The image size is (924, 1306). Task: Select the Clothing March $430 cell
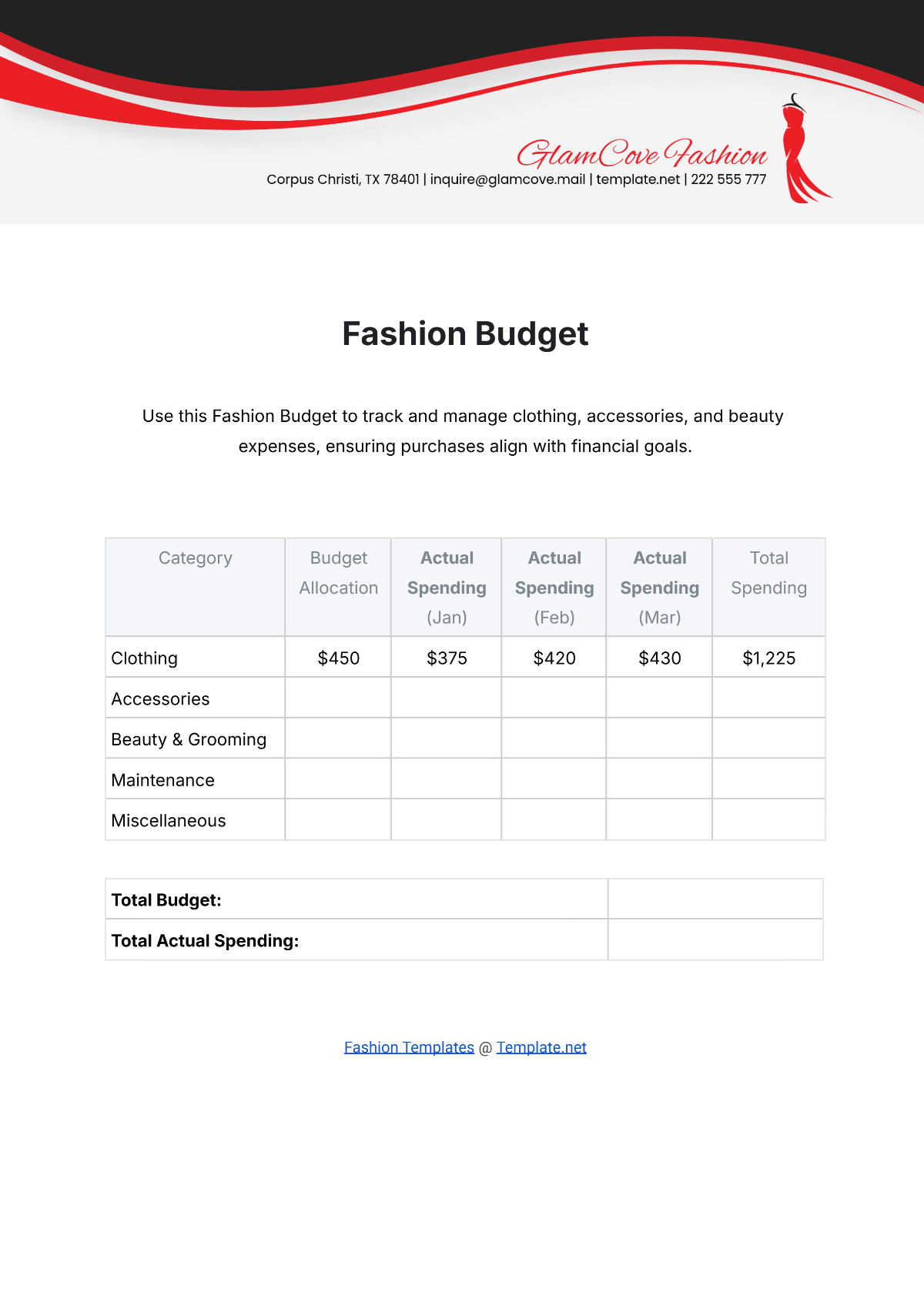(660, 658)
